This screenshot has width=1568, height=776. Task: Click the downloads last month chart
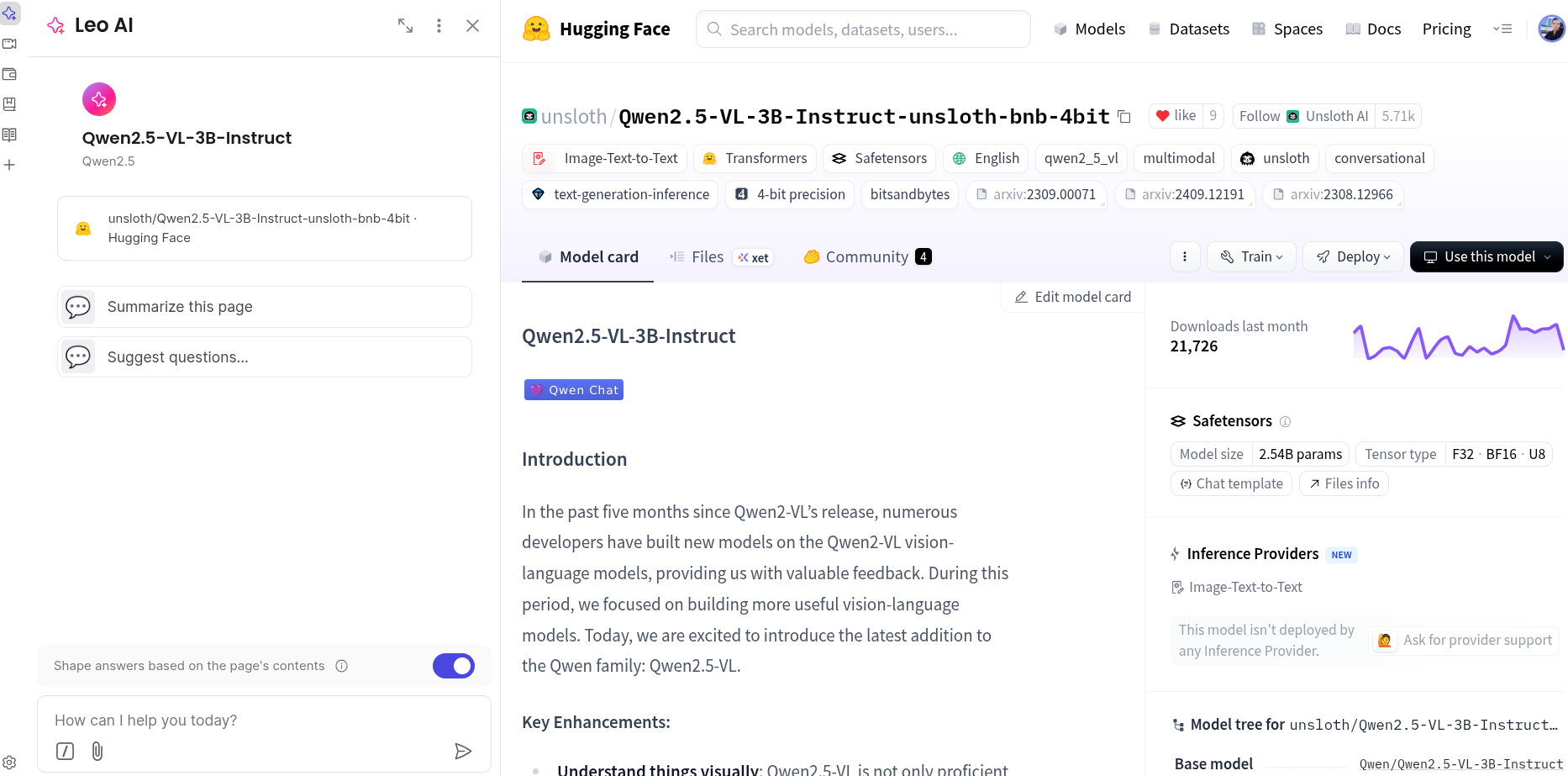pos(1459,337)
